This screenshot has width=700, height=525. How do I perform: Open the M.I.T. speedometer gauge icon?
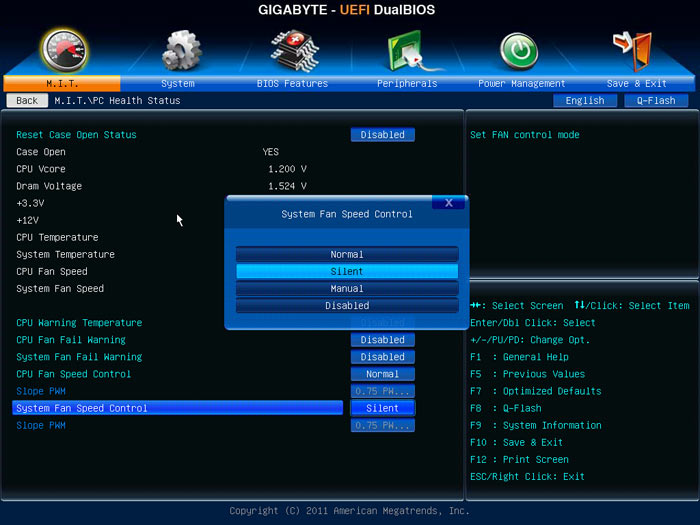(64, 51)
